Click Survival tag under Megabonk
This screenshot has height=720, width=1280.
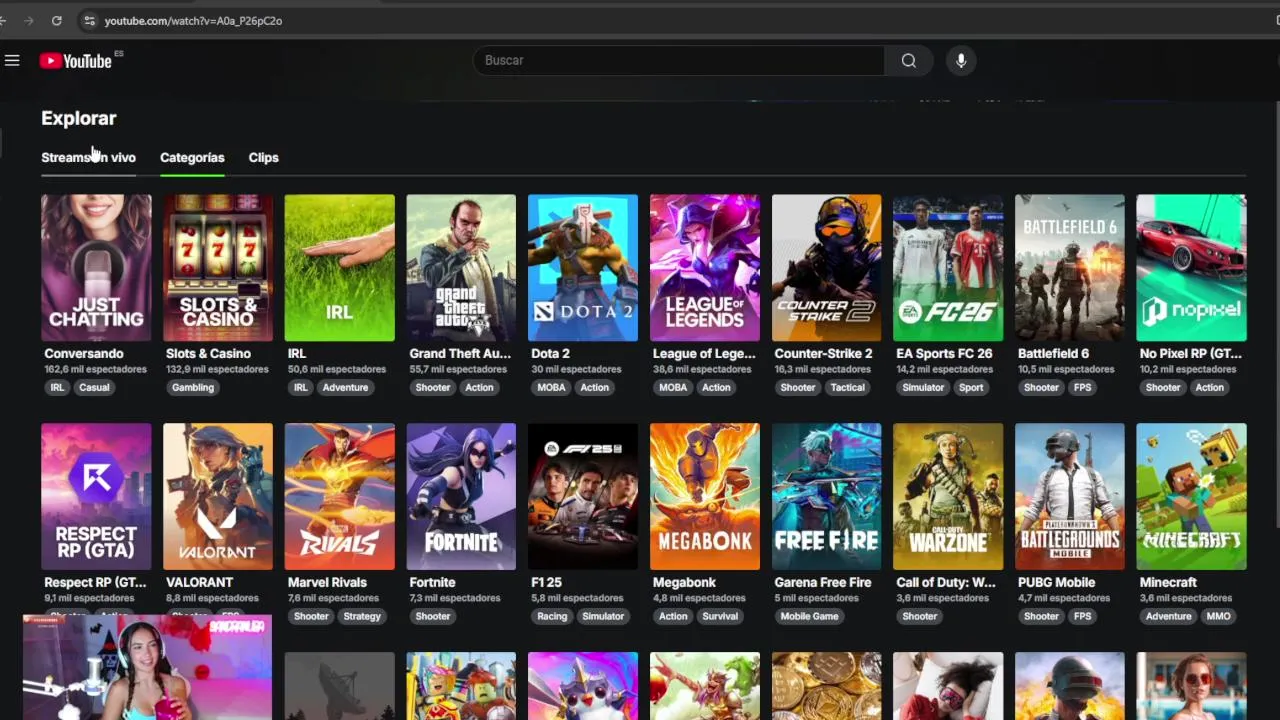tap(720, 617)
